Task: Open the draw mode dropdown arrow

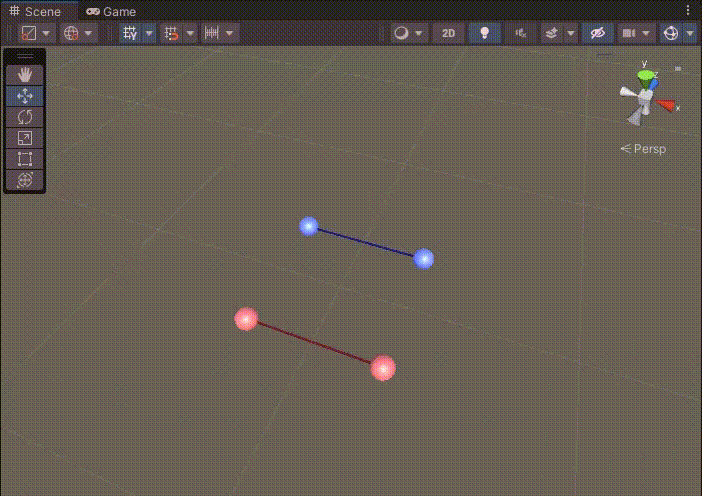Action: 419,33
